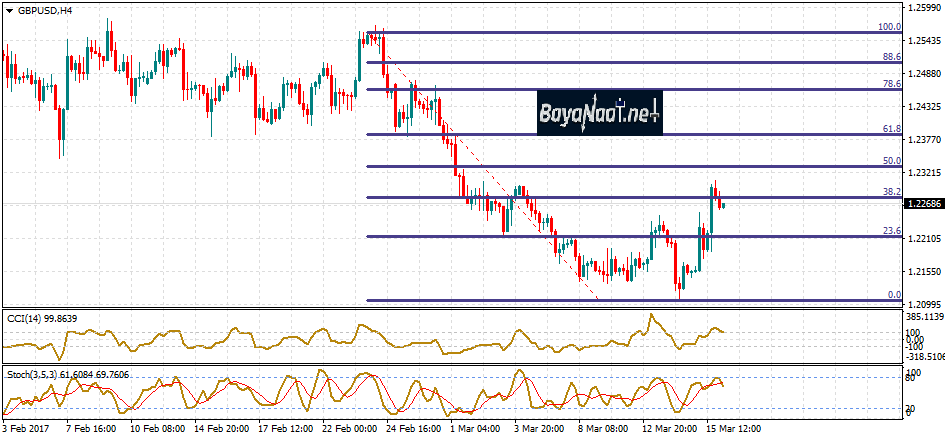Image resolution: width=945 pixels, height=440 pixels.
Task: Click the 50.0 Fibonacci level label
Action: click(891, 160)
